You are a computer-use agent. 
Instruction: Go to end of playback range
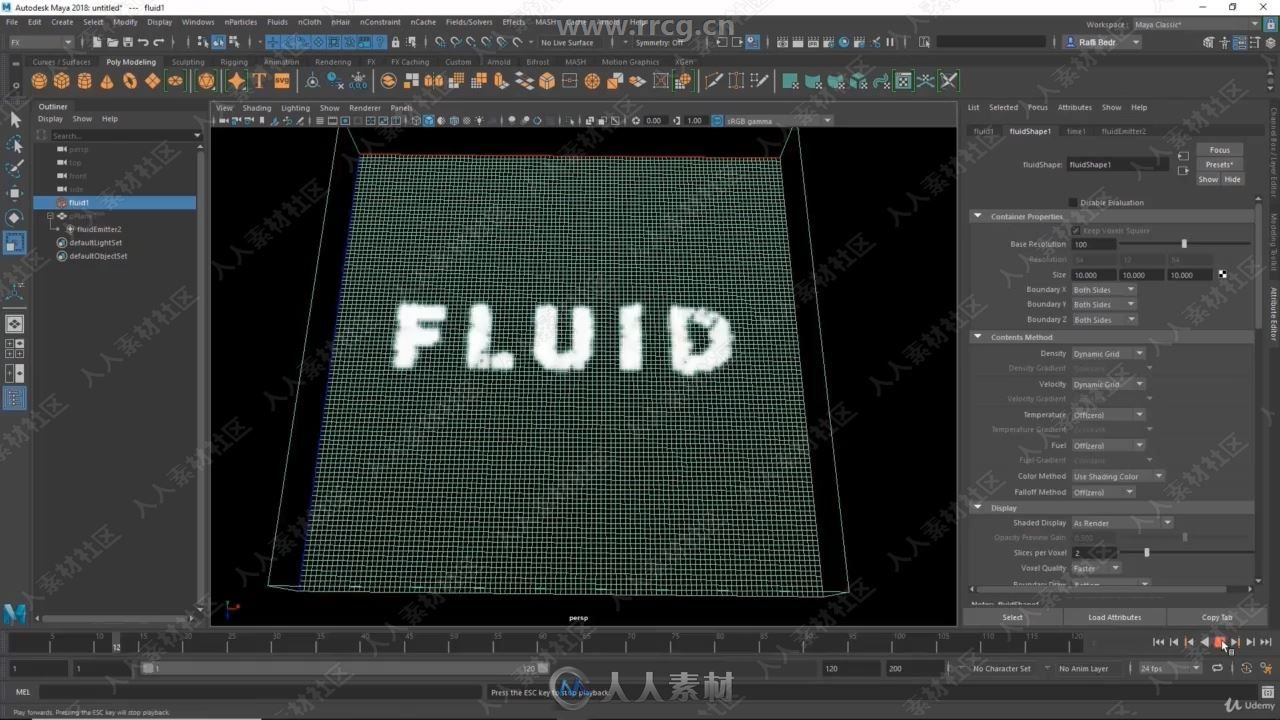[1265, 642]
